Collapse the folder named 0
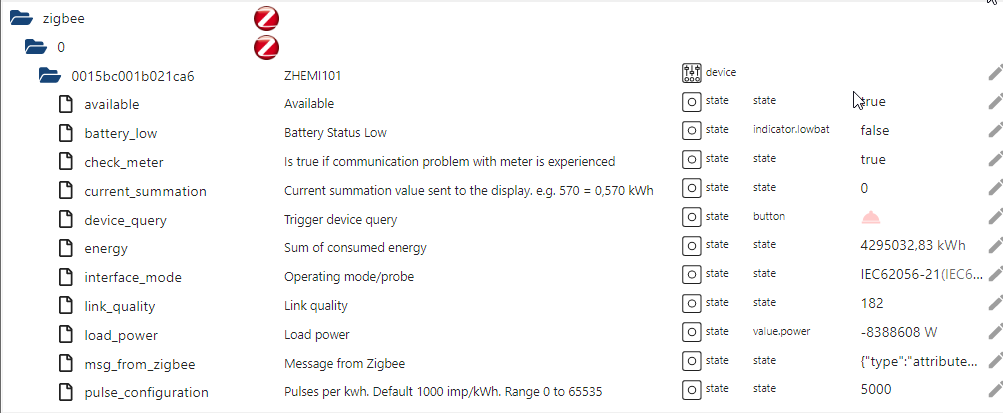1003x413 pixels. pyautogui.click(x=36, y=47)
